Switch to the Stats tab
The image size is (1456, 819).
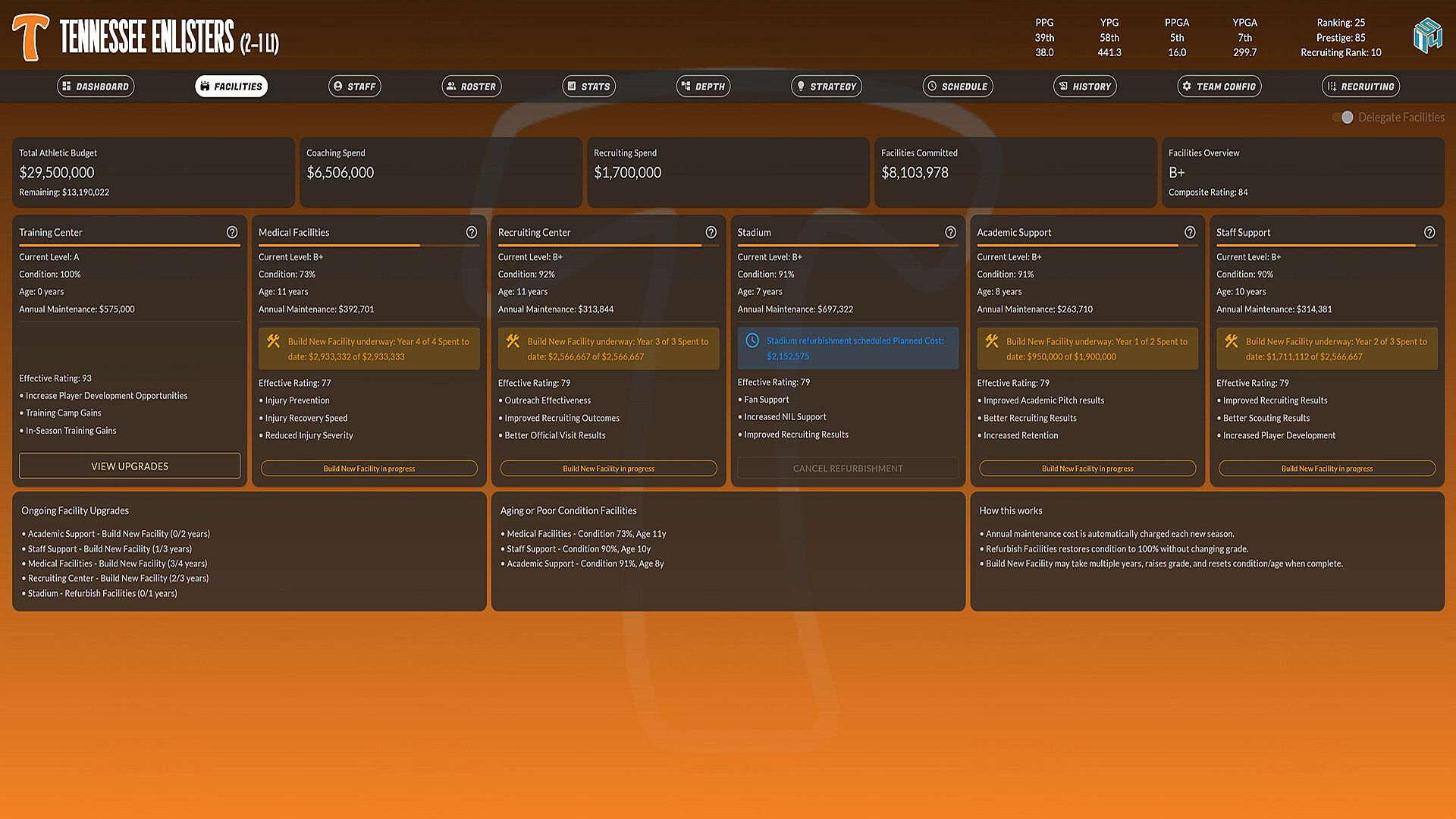[x=589, y=86]
